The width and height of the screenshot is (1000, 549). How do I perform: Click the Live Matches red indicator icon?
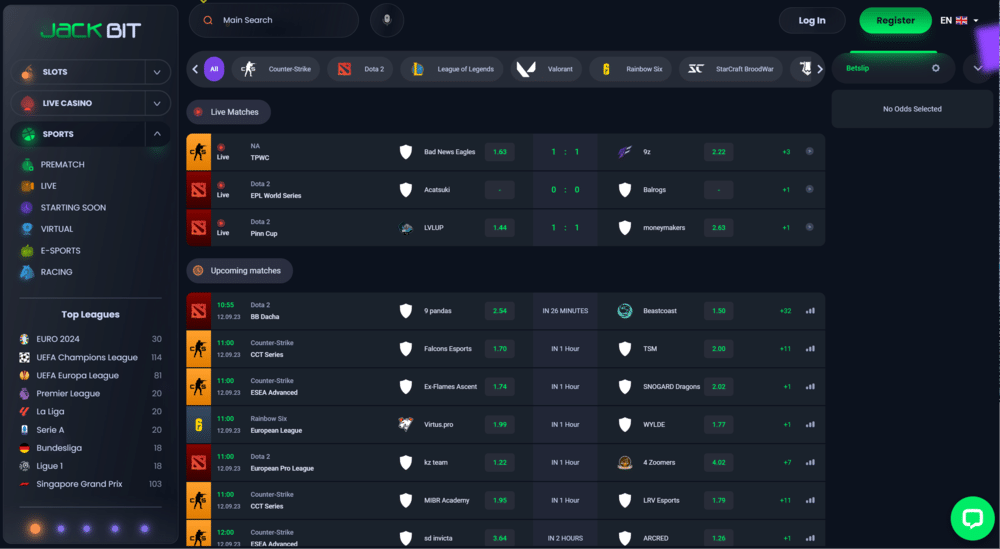[198, 112]
